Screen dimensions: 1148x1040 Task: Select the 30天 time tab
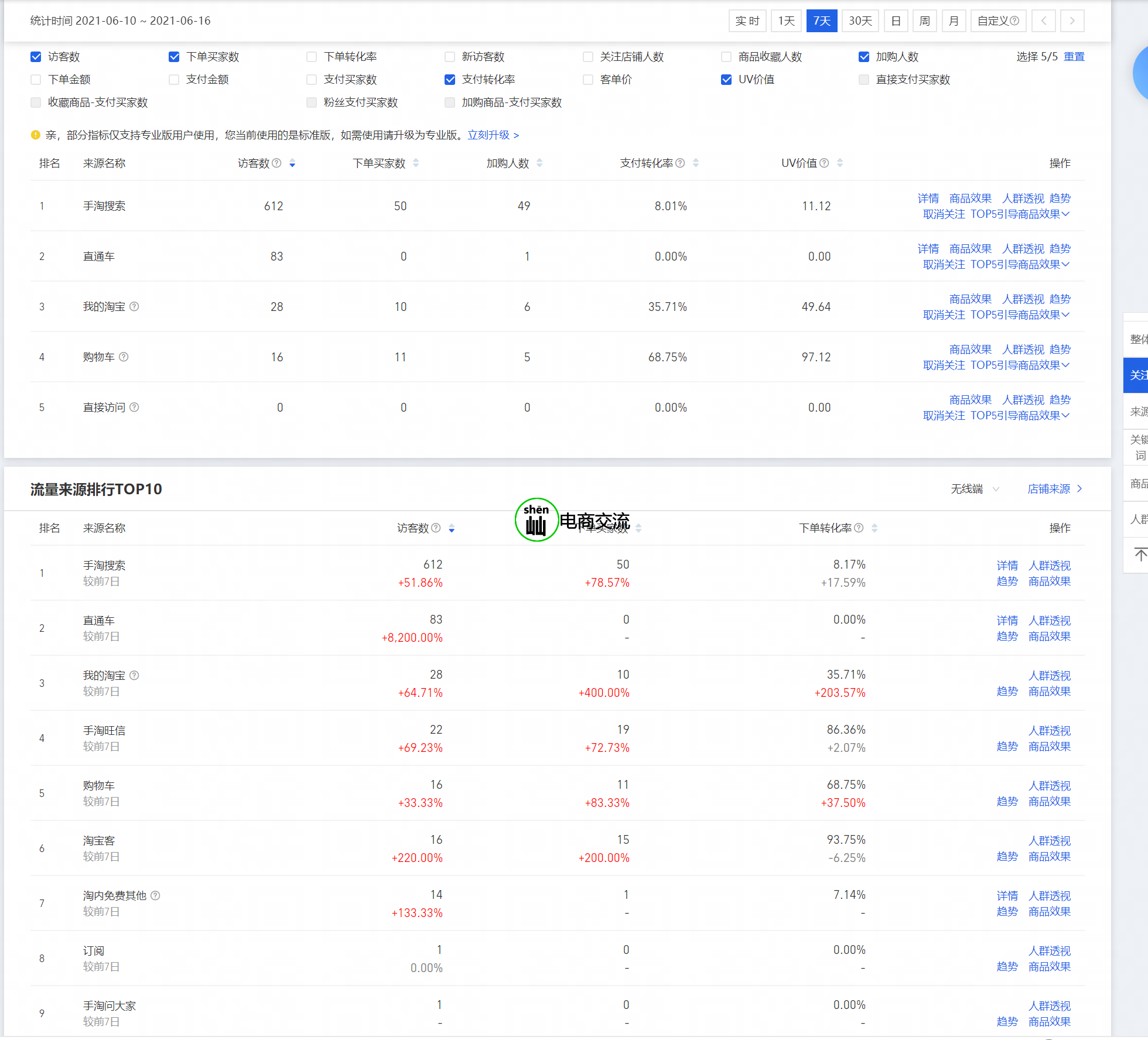[860, 21]
